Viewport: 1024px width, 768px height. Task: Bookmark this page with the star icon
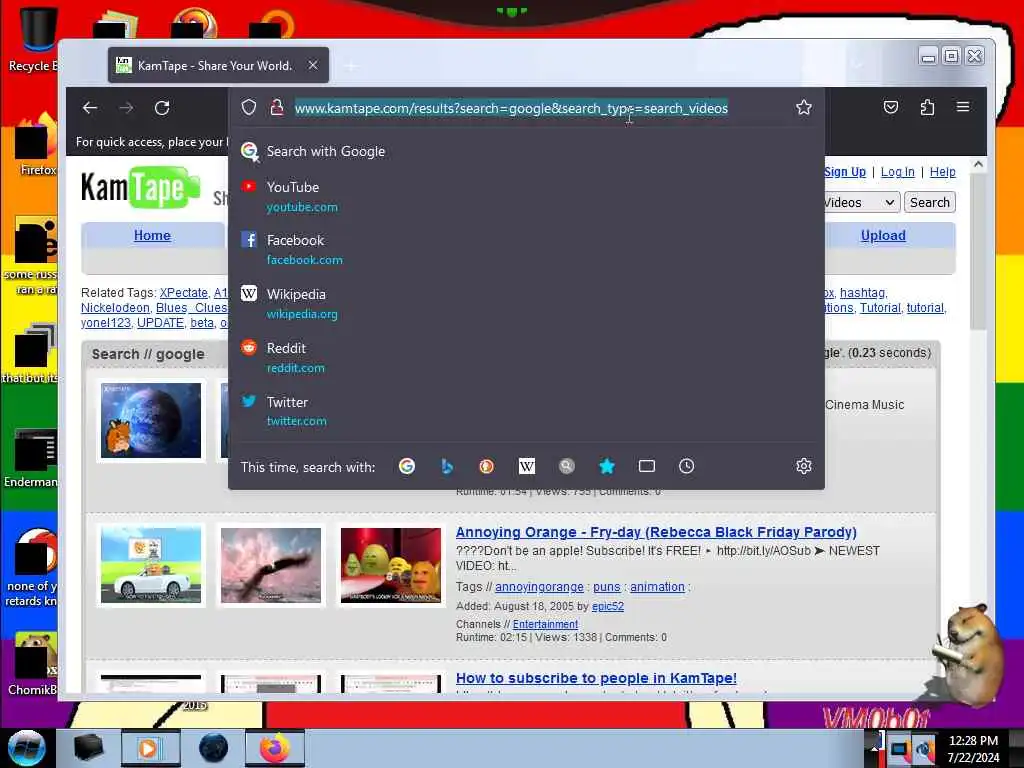click(x=804, y=107)
